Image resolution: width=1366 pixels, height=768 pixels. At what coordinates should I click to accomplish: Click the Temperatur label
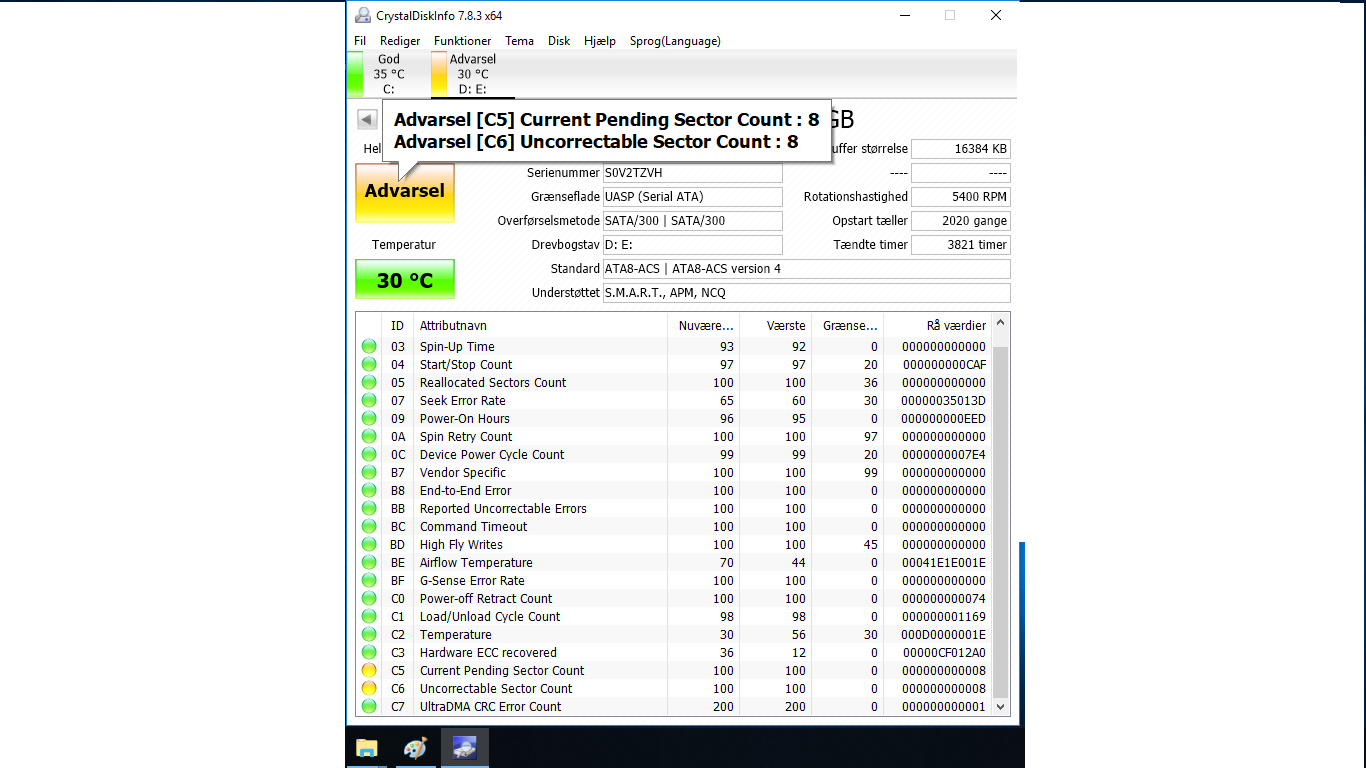(404, 245)
